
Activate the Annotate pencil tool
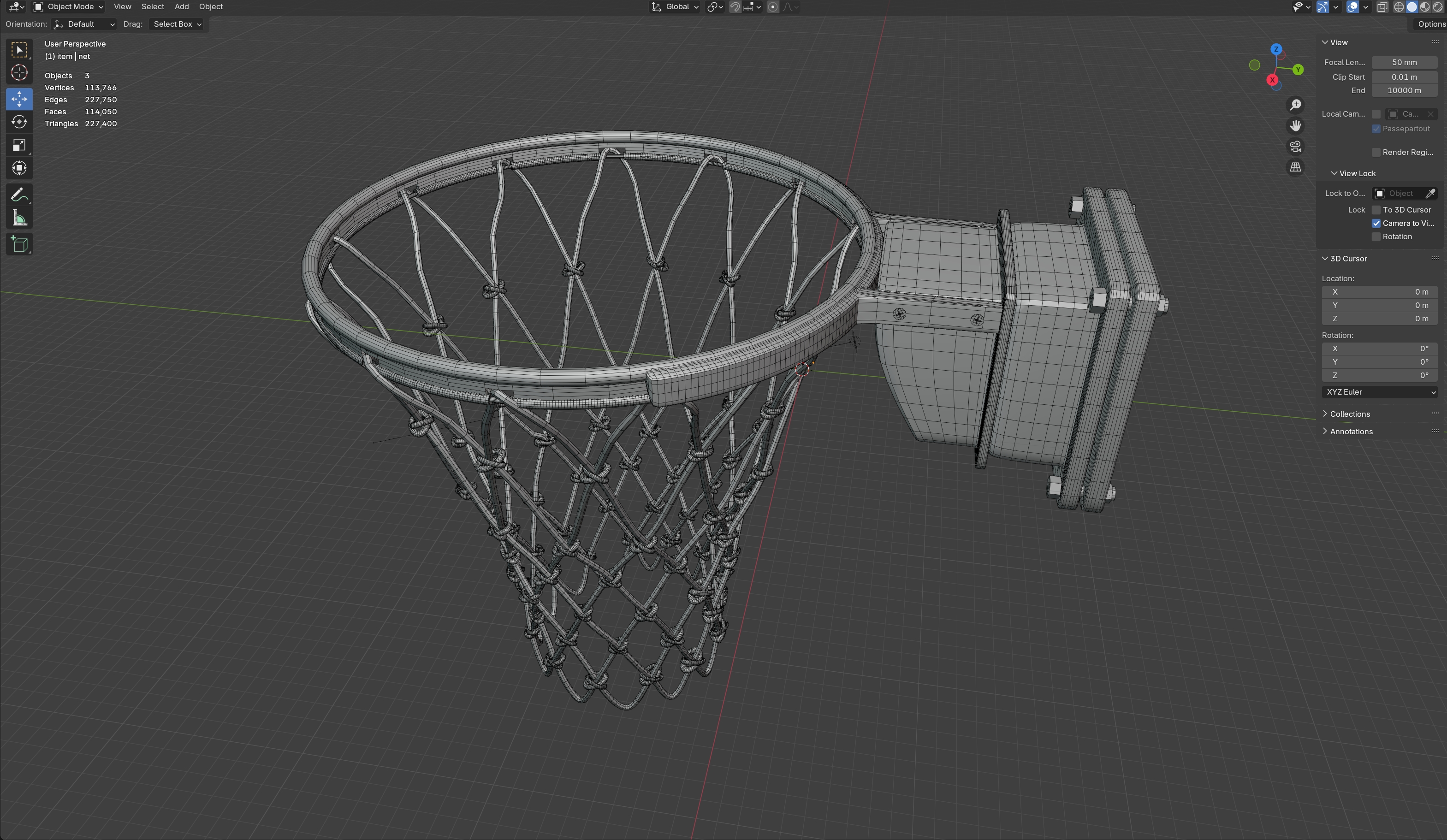point(19,195)
